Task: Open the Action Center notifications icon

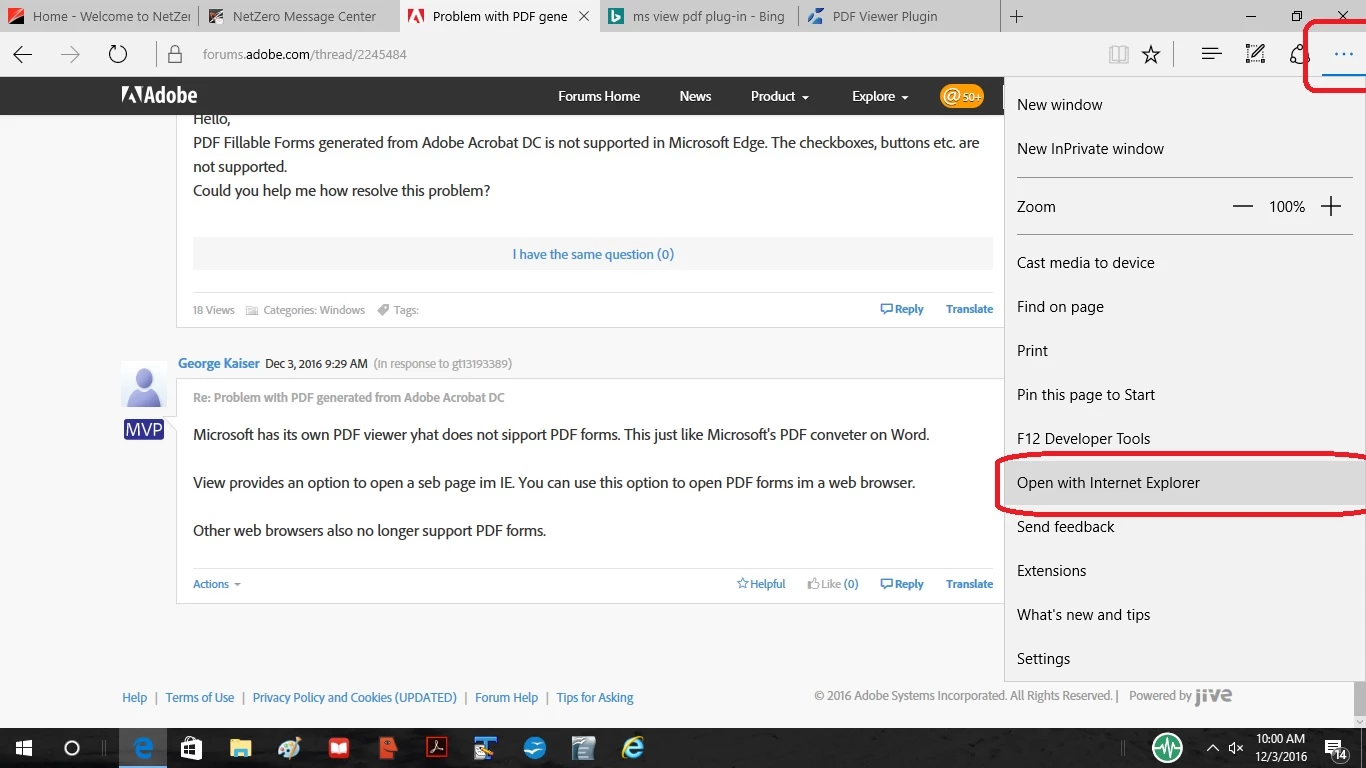Action: tap(1336, 748)
